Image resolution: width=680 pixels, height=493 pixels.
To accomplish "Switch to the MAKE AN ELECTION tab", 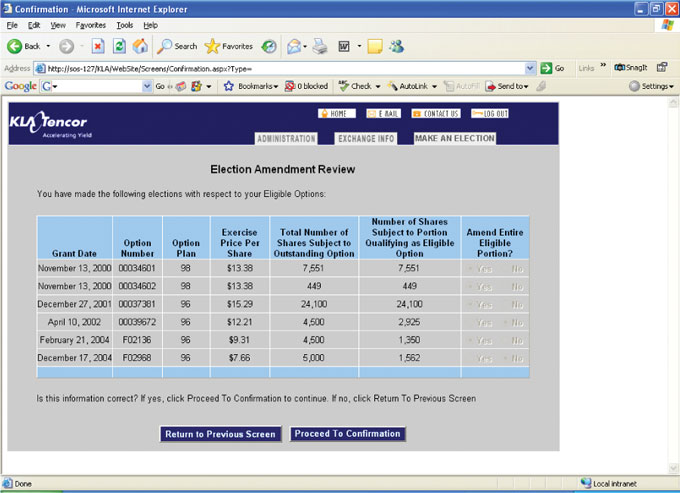I will point(454,138).
